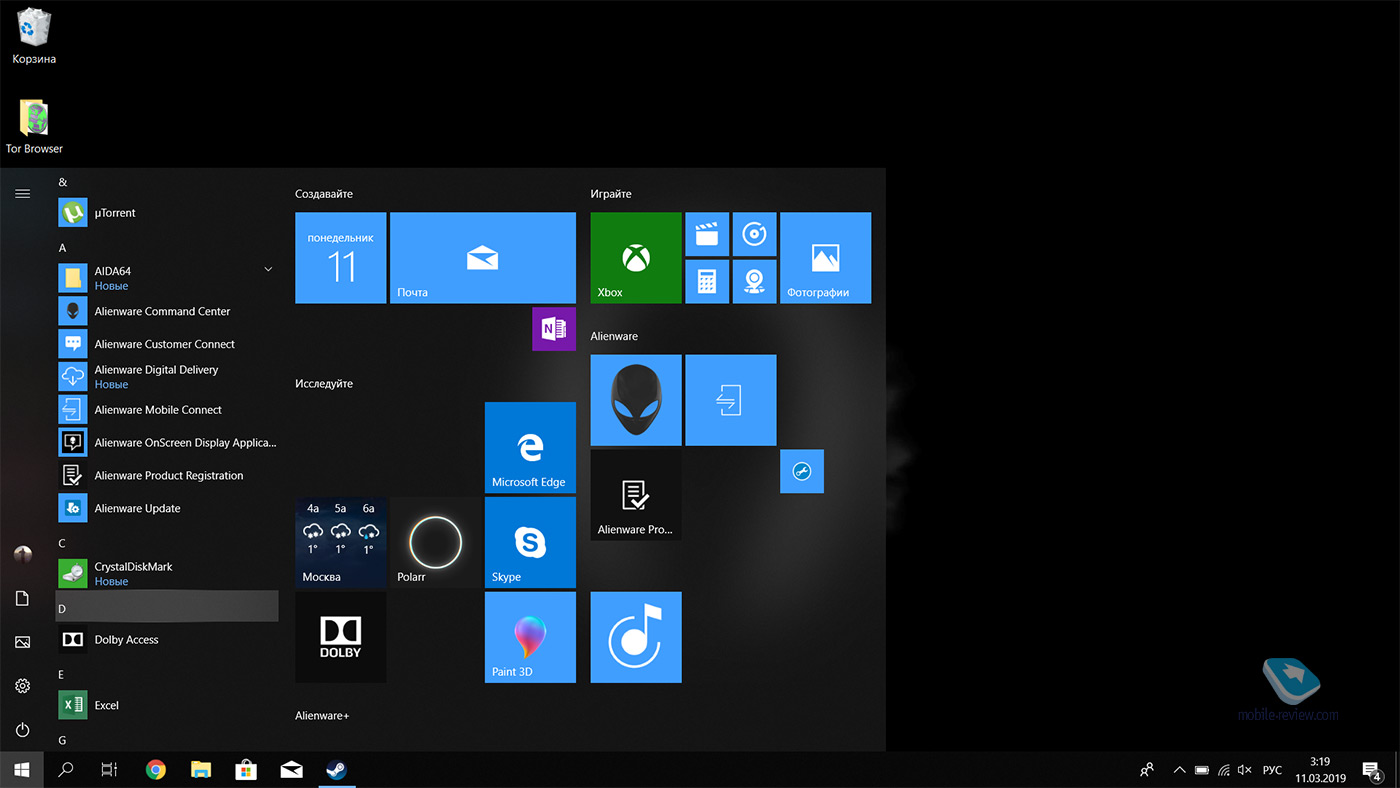Select the Tor Browser desktop icon
The width and height of the screenshot is (1400, 788).
click(x=34, y=126)
